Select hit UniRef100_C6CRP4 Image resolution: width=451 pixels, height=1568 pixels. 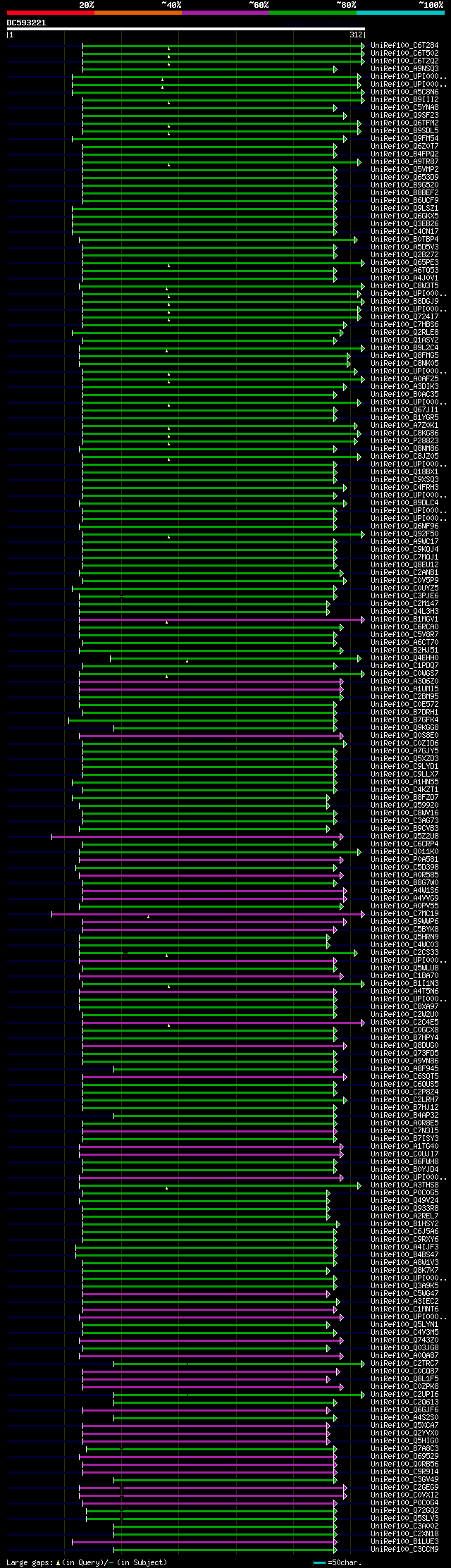point(404,844)
